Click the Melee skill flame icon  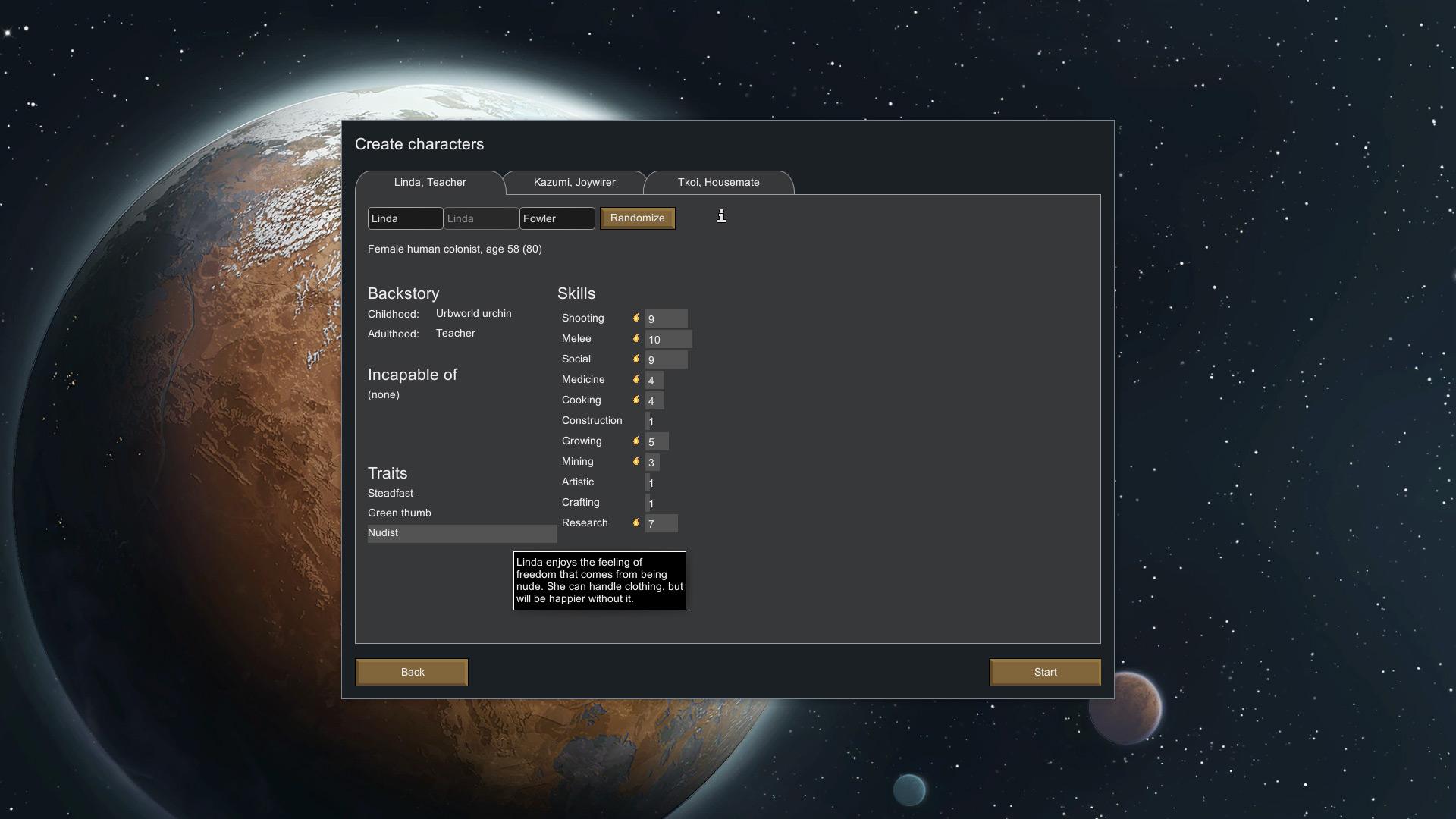[636, 338]
